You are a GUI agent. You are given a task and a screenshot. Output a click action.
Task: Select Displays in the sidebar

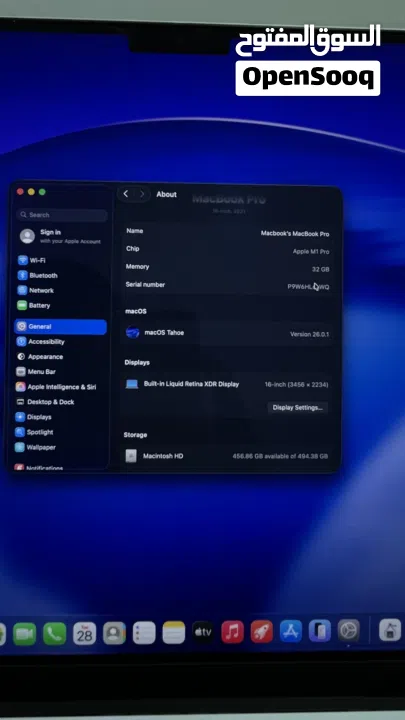[x=34, y=417]
